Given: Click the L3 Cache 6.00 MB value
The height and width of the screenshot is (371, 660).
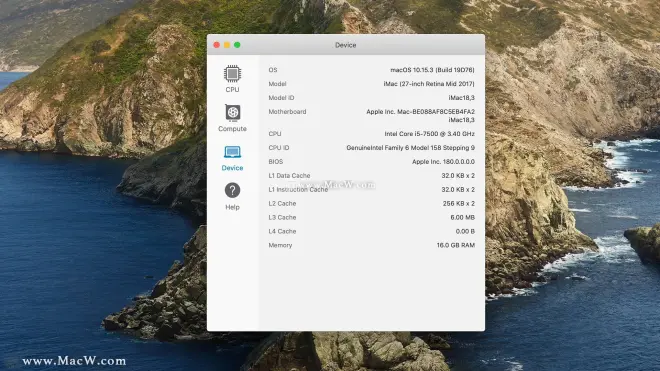Looking at the screenshot, I should [462, 217].
